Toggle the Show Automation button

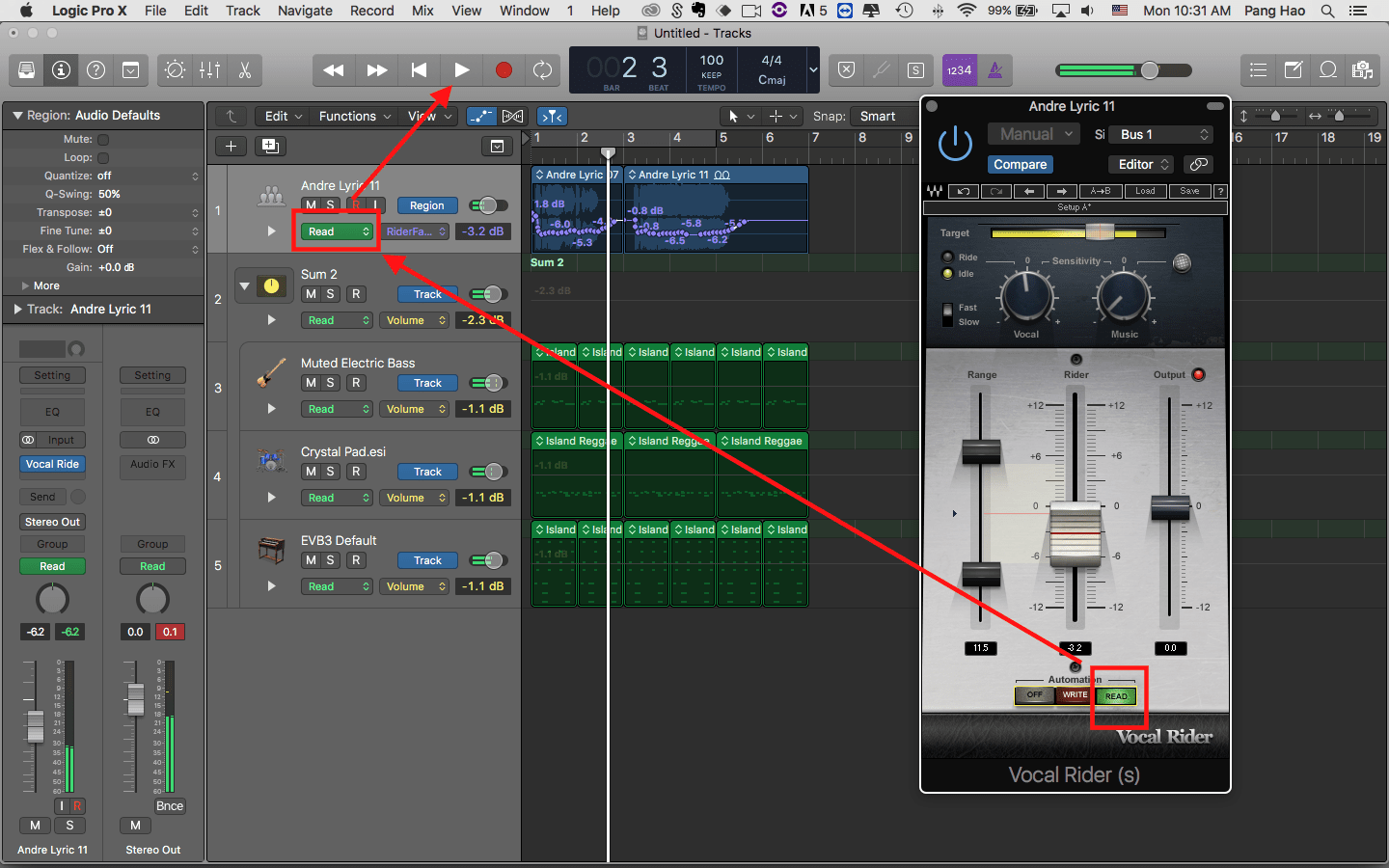(x=481, y=117)
